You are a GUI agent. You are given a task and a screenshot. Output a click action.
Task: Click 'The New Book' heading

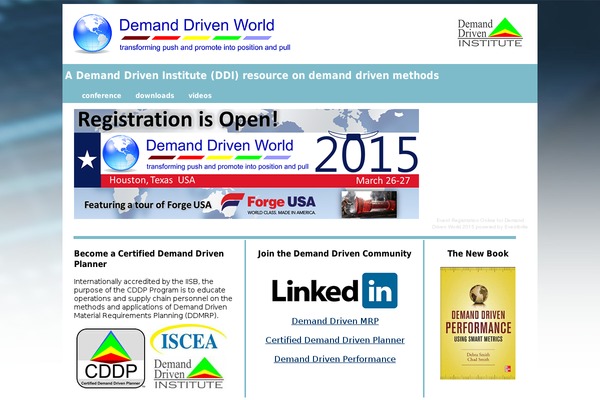pyautogui.click(x=478, y=253)
